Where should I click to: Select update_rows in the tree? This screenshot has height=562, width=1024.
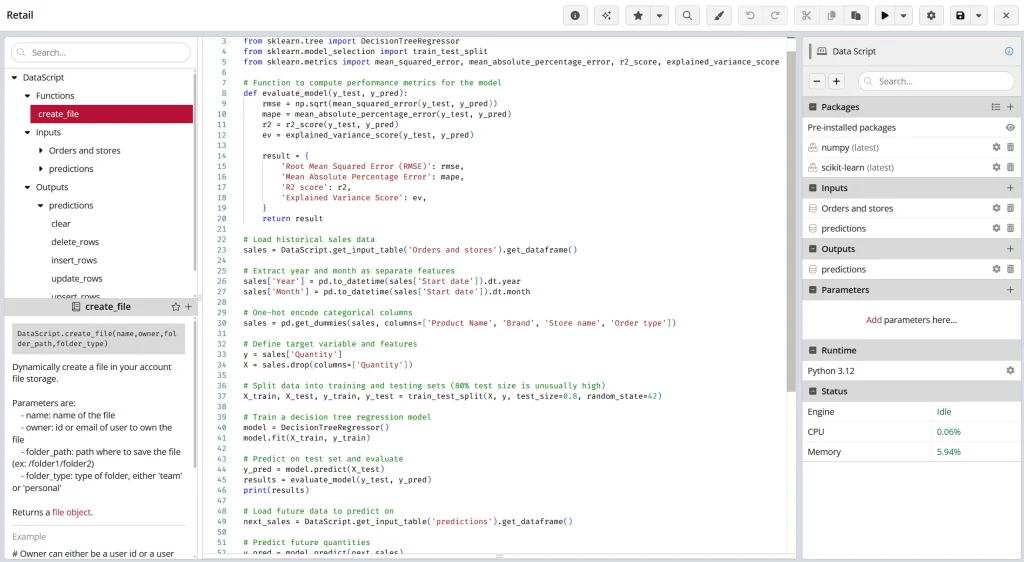coord(77,279)
